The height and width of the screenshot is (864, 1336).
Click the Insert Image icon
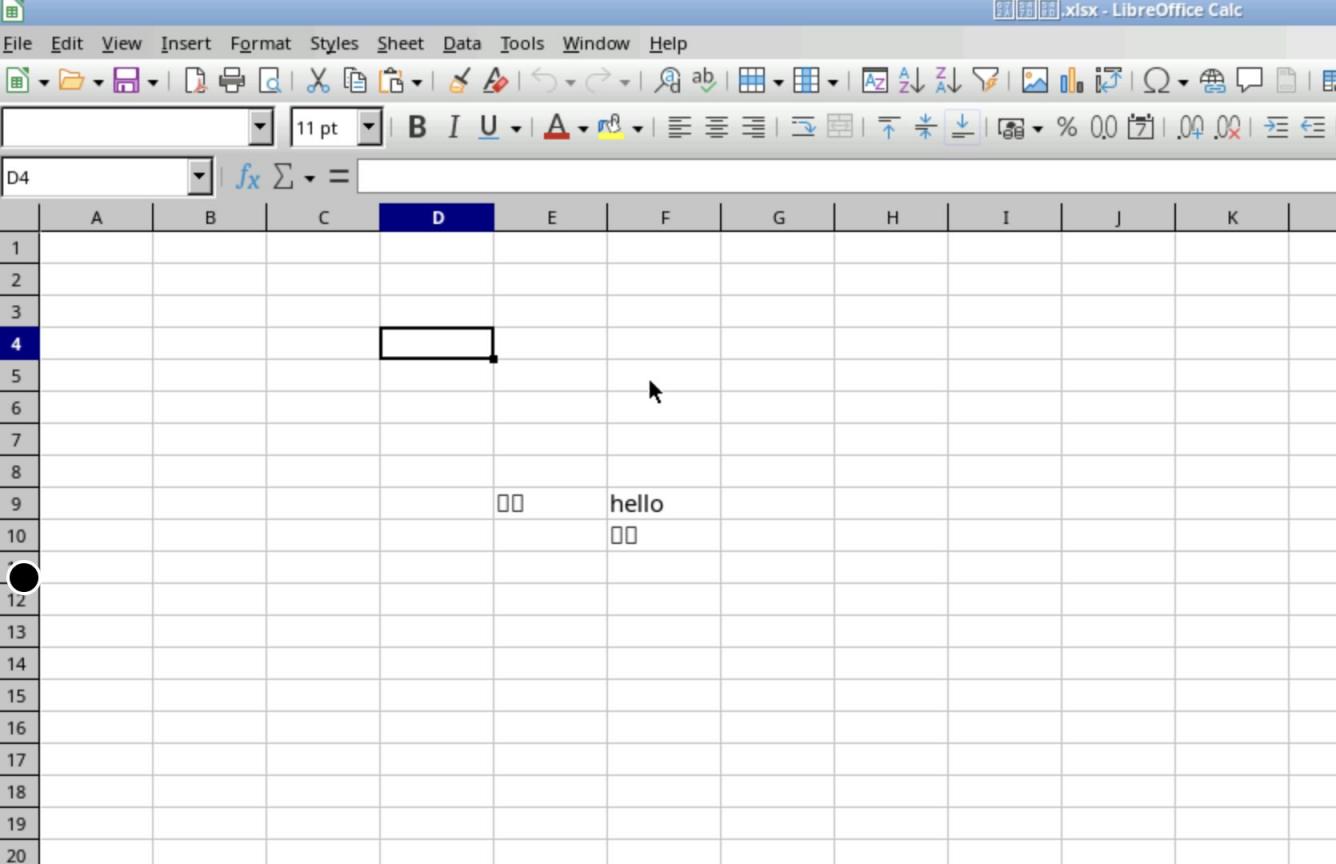click(x=1034, y=81)
